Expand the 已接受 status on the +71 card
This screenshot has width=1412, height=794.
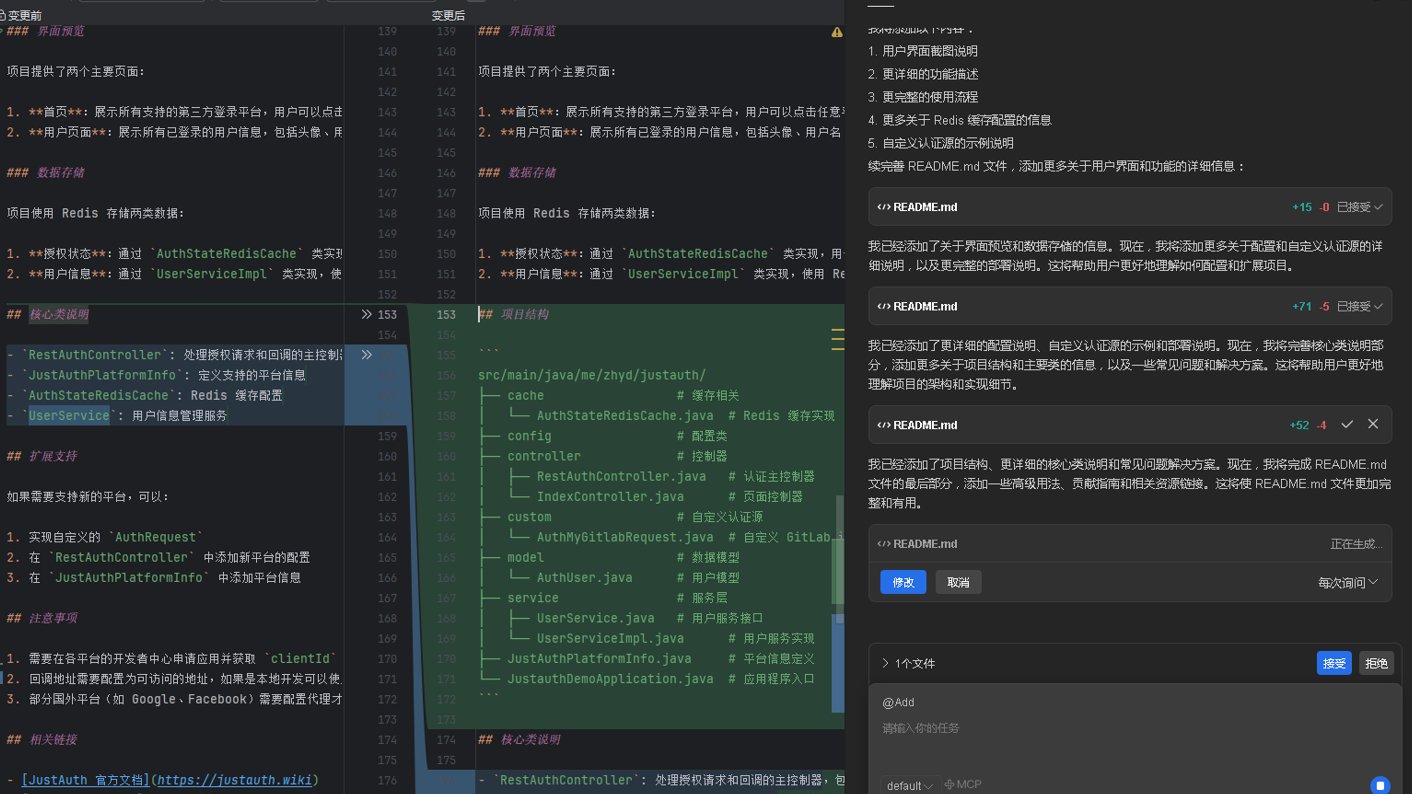[1360, 307]
